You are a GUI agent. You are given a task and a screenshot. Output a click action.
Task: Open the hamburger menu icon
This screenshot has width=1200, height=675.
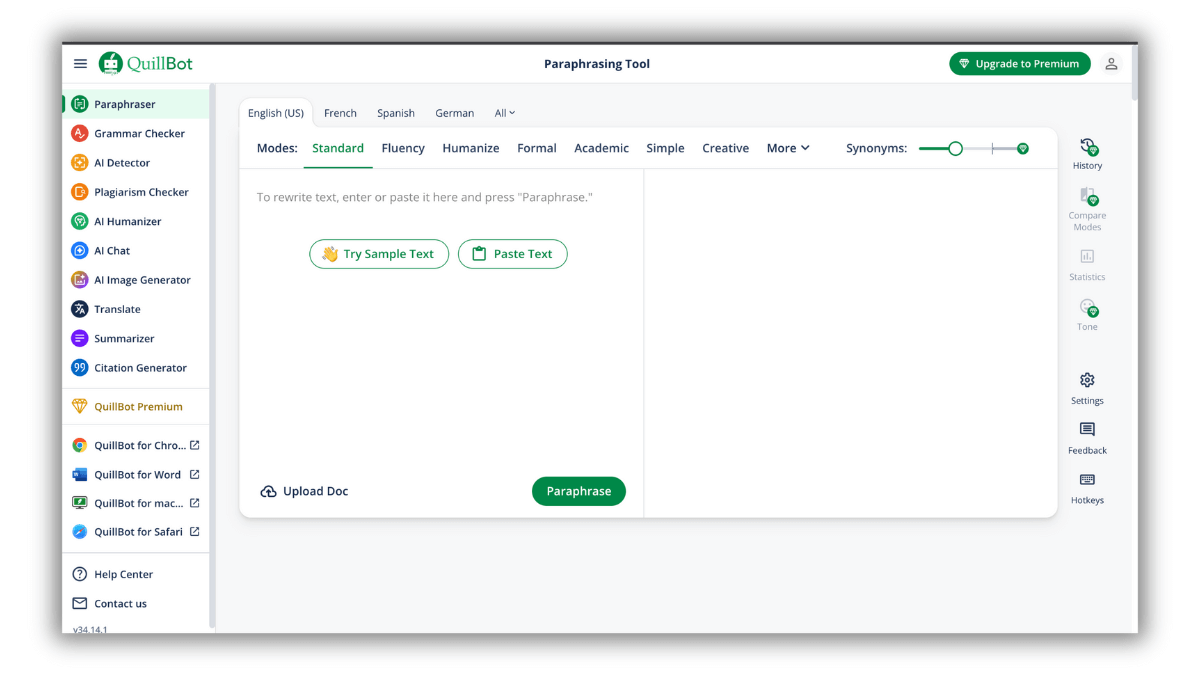tap(80, 64)
